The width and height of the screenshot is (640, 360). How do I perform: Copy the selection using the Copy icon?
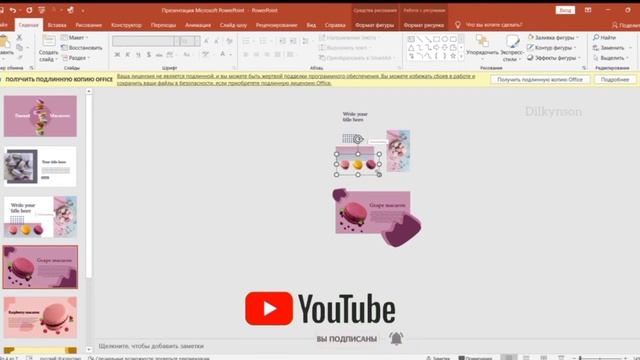click(x=19, y=48)
